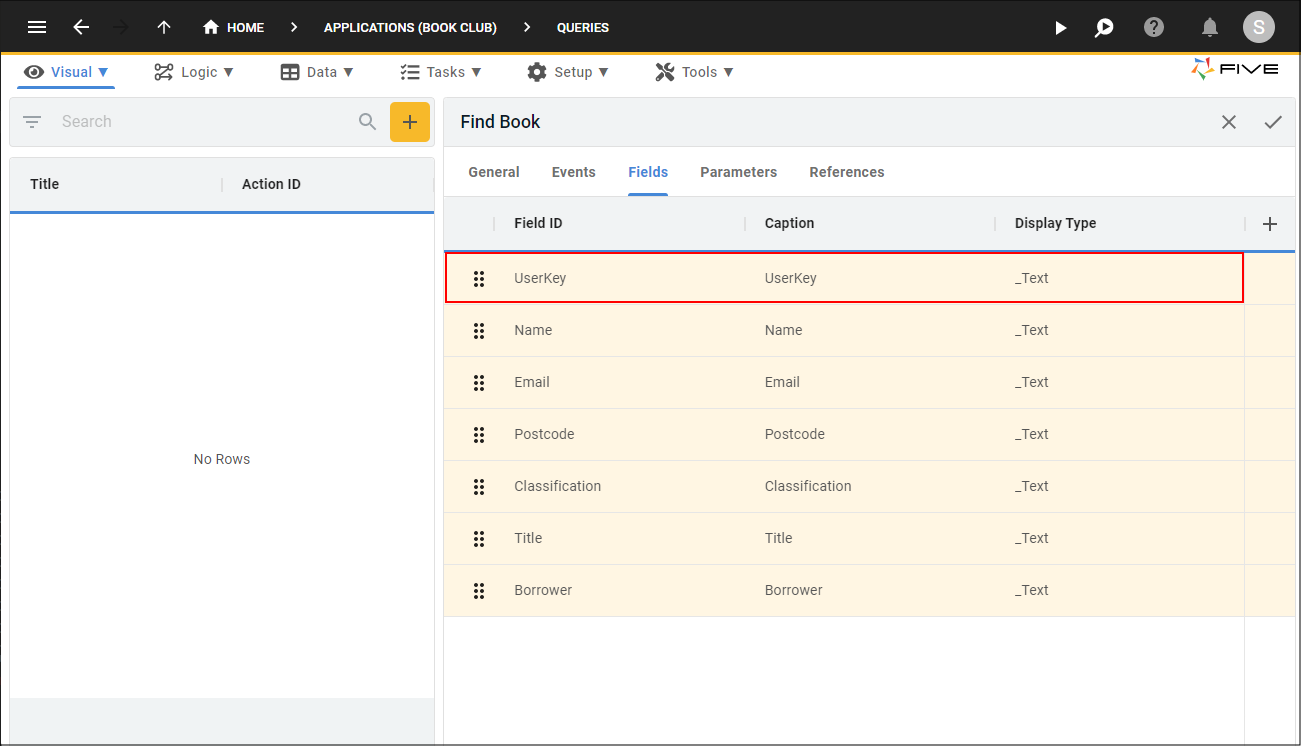Viewport: 1301px width, 746px height.
Task: Click _Text display type in Name row
Action: pyautogui.click(x=1032, y=330)
